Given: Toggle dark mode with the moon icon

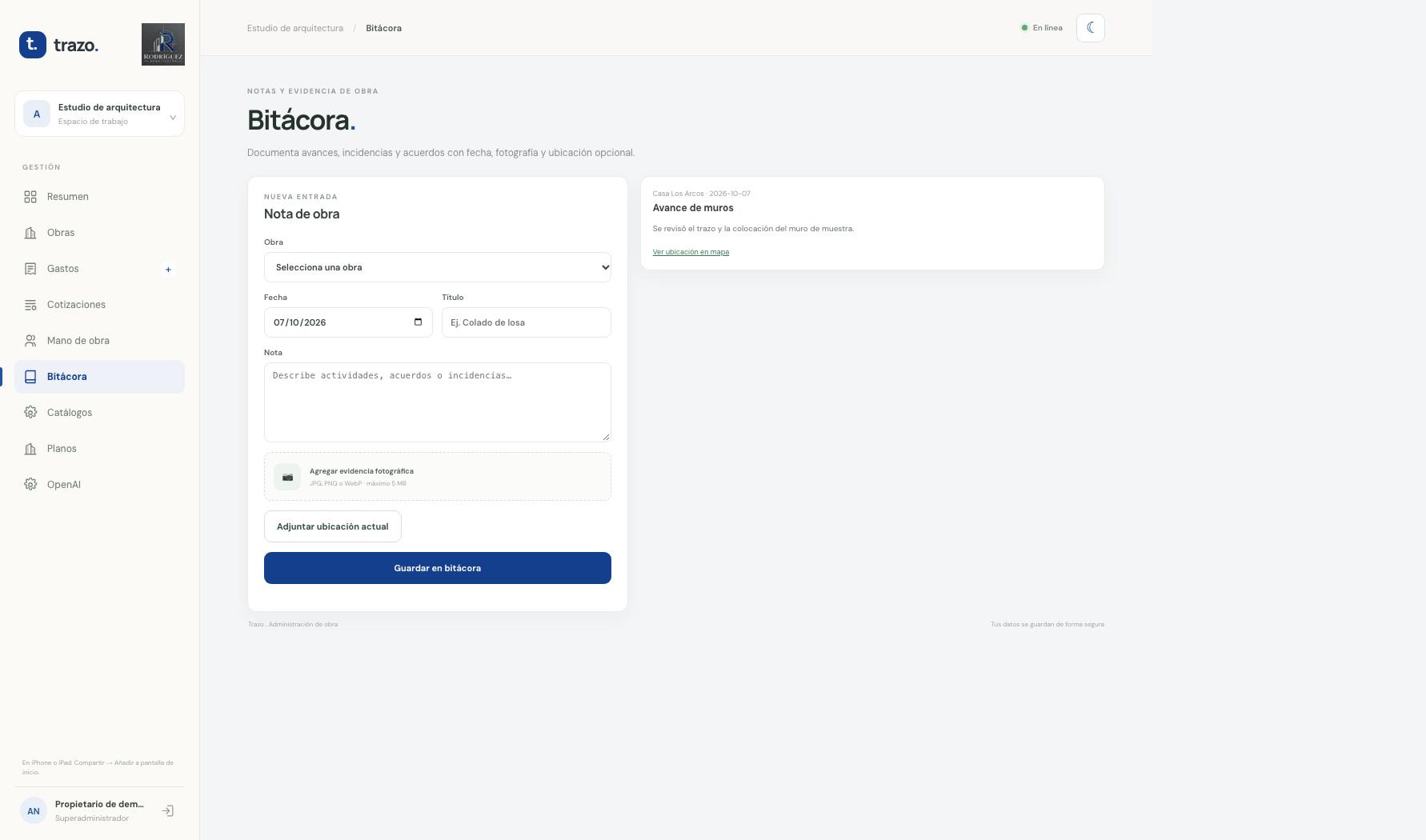Looking at the screenshot, I should [1090, 28].
